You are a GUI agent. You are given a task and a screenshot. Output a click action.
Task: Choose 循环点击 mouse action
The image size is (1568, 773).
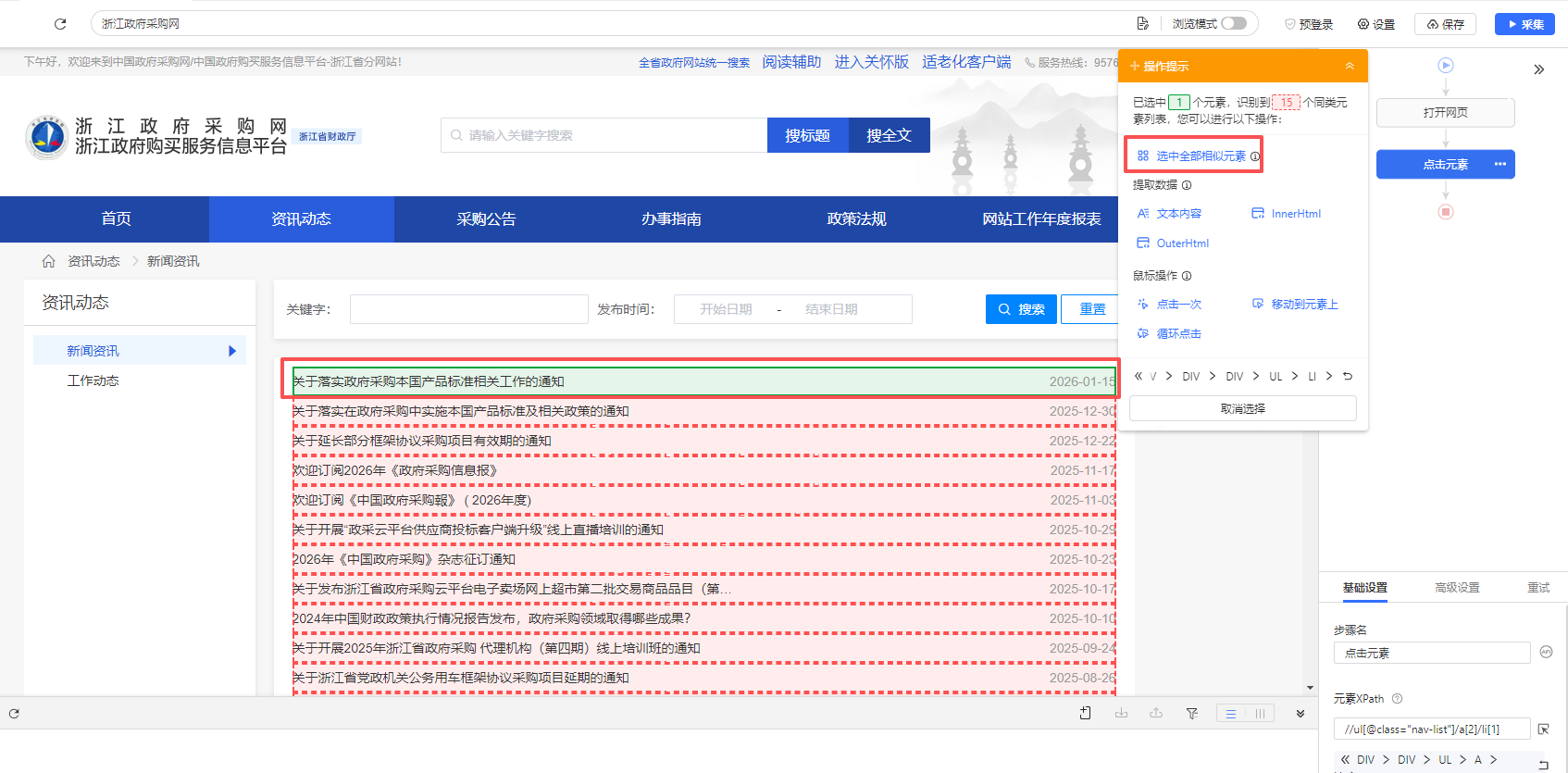(x=1169, y=333)
